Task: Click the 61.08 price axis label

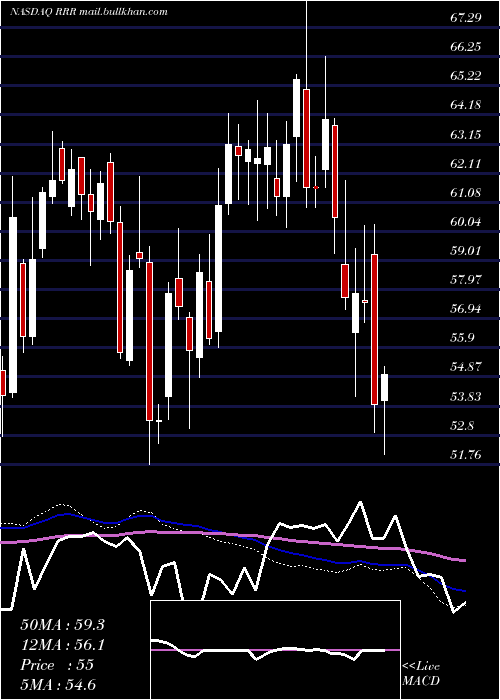Action: coord(466,192)
